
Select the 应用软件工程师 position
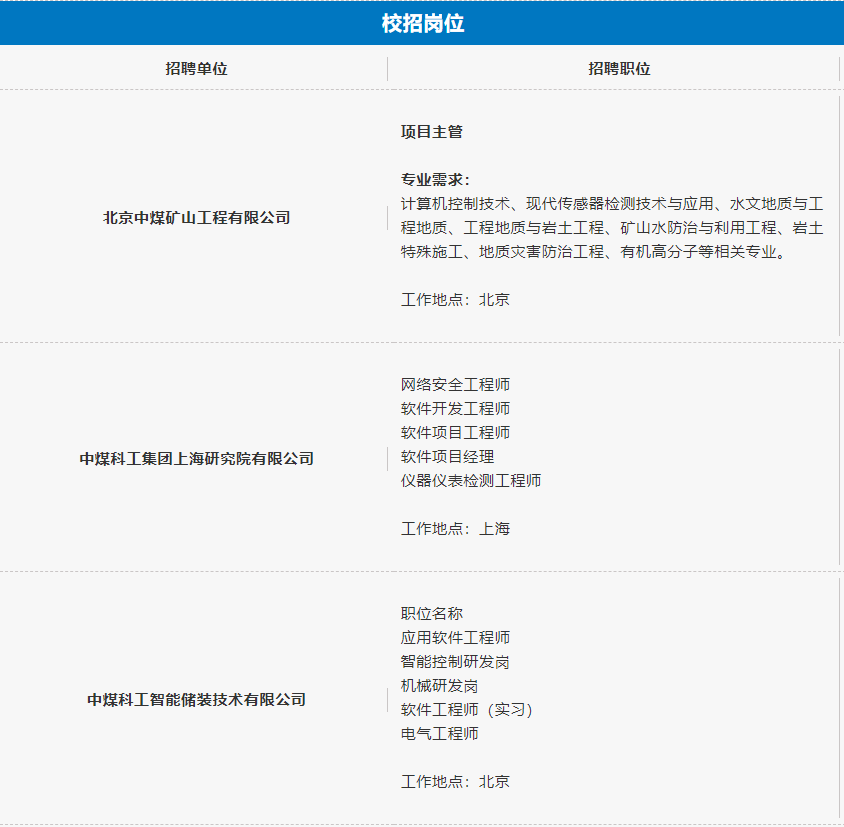tap(455, 637)
